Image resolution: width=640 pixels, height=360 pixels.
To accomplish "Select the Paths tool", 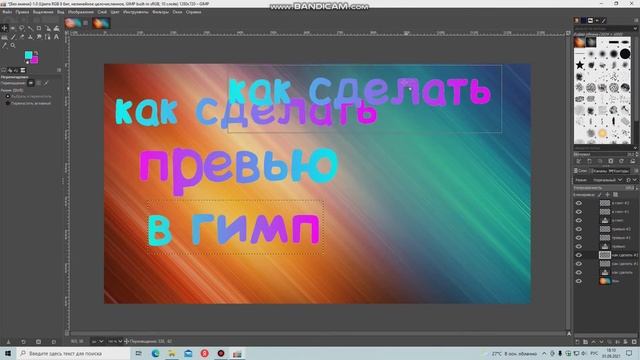I will tap(47, 37).
